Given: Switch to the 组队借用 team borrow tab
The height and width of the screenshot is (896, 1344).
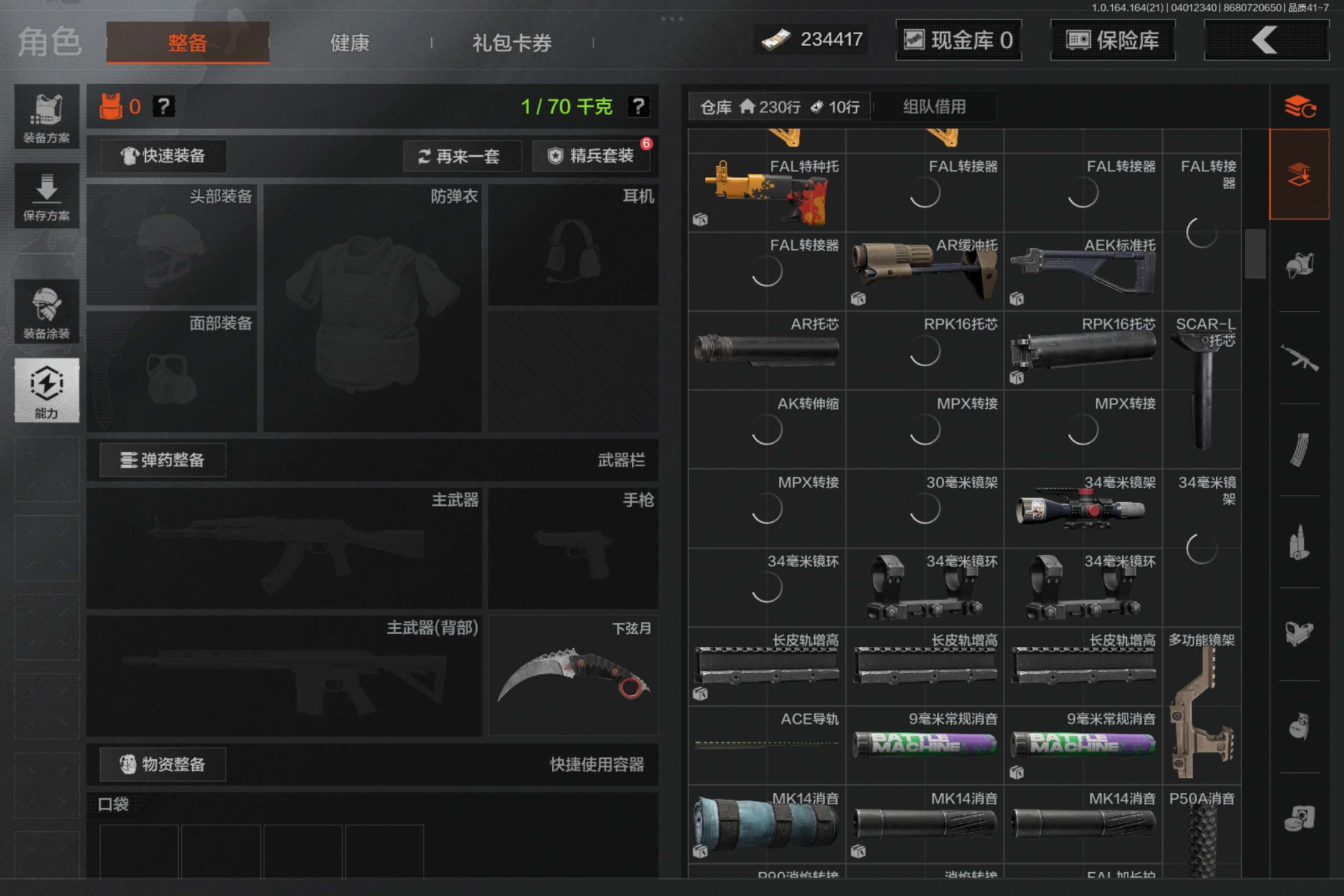Looking at the screenshot, I should tap(934, 107).
